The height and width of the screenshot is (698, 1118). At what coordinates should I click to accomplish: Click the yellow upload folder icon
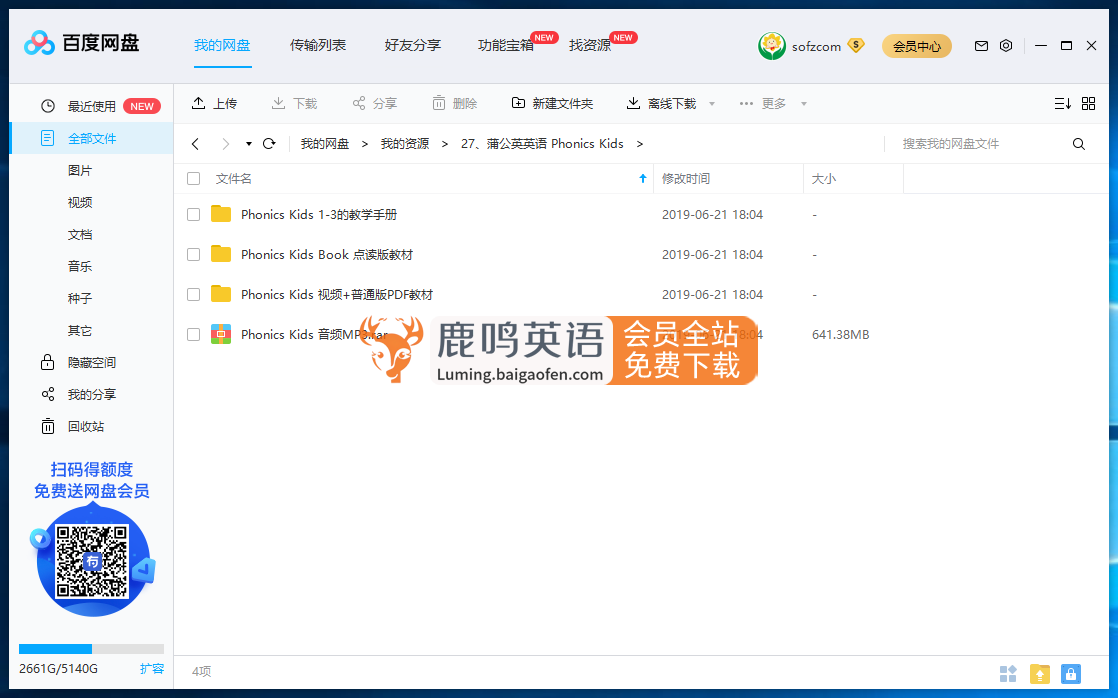click(x=1040, y=673)
